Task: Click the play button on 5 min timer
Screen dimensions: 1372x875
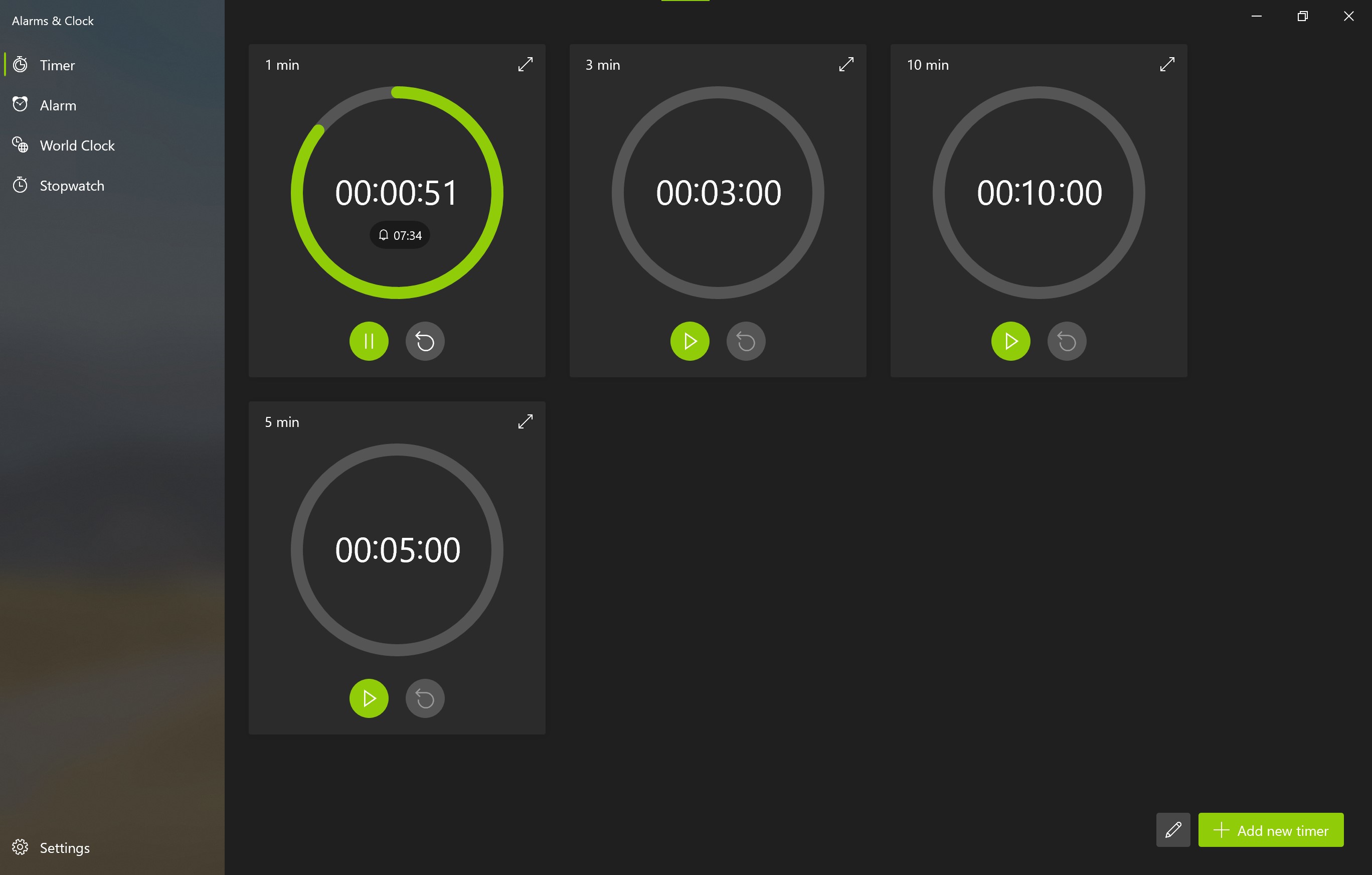Action: click(369, 697)
